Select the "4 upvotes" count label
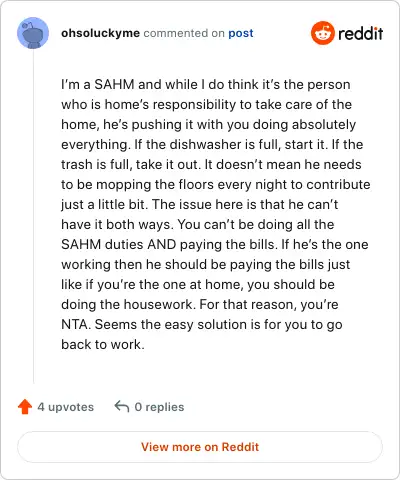Image resolution: width=400 pixels, height=480 pixels. point(66,407)
